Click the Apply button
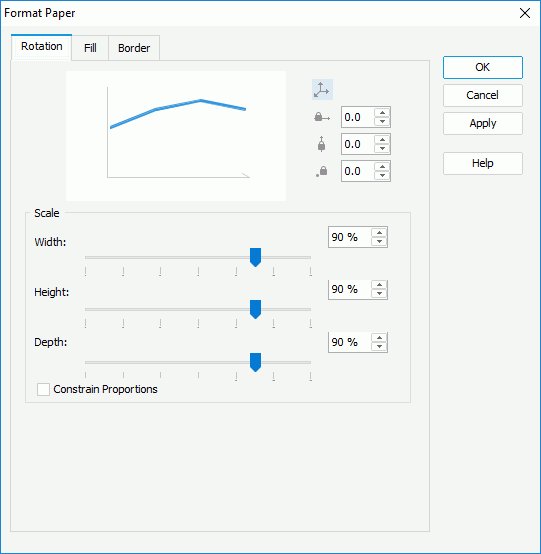Screen dimensions: 541x554 483,123
